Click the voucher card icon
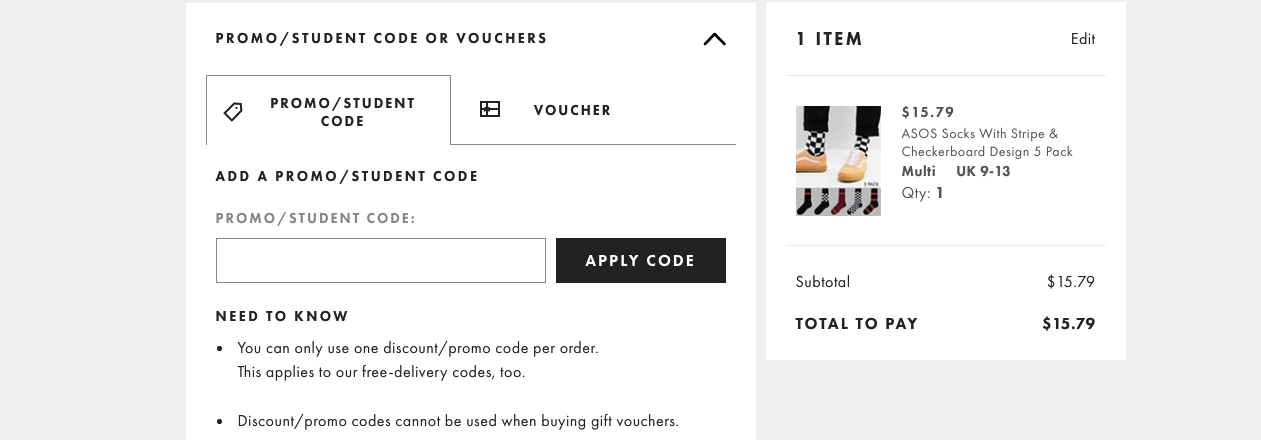 coord(490,110)
